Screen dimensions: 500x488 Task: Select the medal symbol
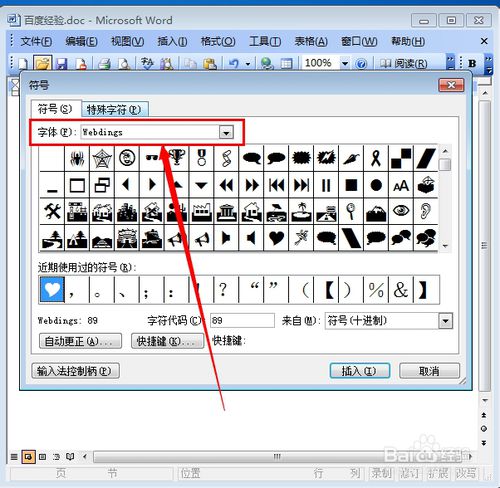pos(201,158)
